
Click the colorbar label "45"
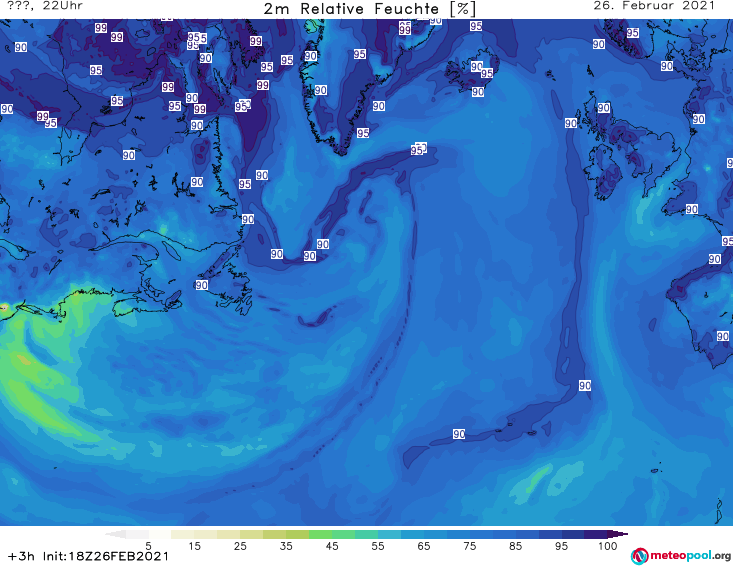tap(332, 546)
